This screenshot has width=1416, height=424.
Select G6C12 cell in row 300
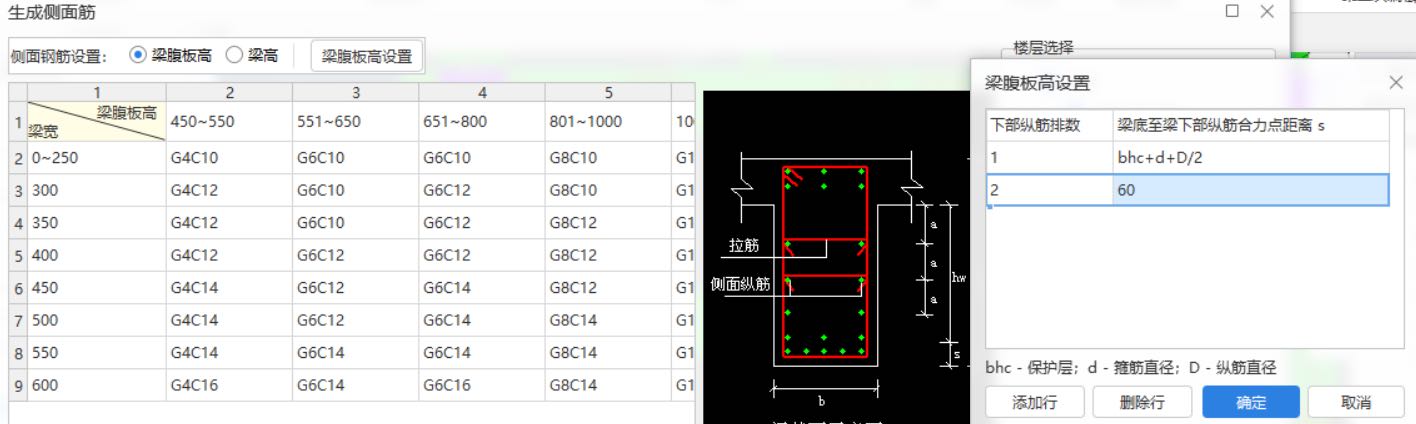coord(481,190)
